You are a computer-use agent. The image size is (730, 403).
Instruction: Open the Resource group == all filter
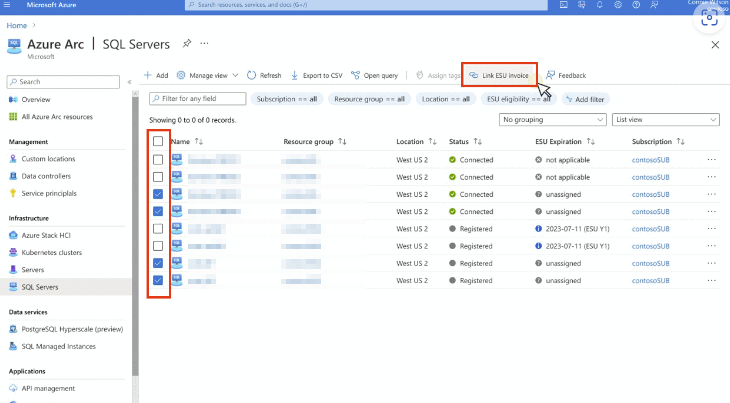pos(369,99)
